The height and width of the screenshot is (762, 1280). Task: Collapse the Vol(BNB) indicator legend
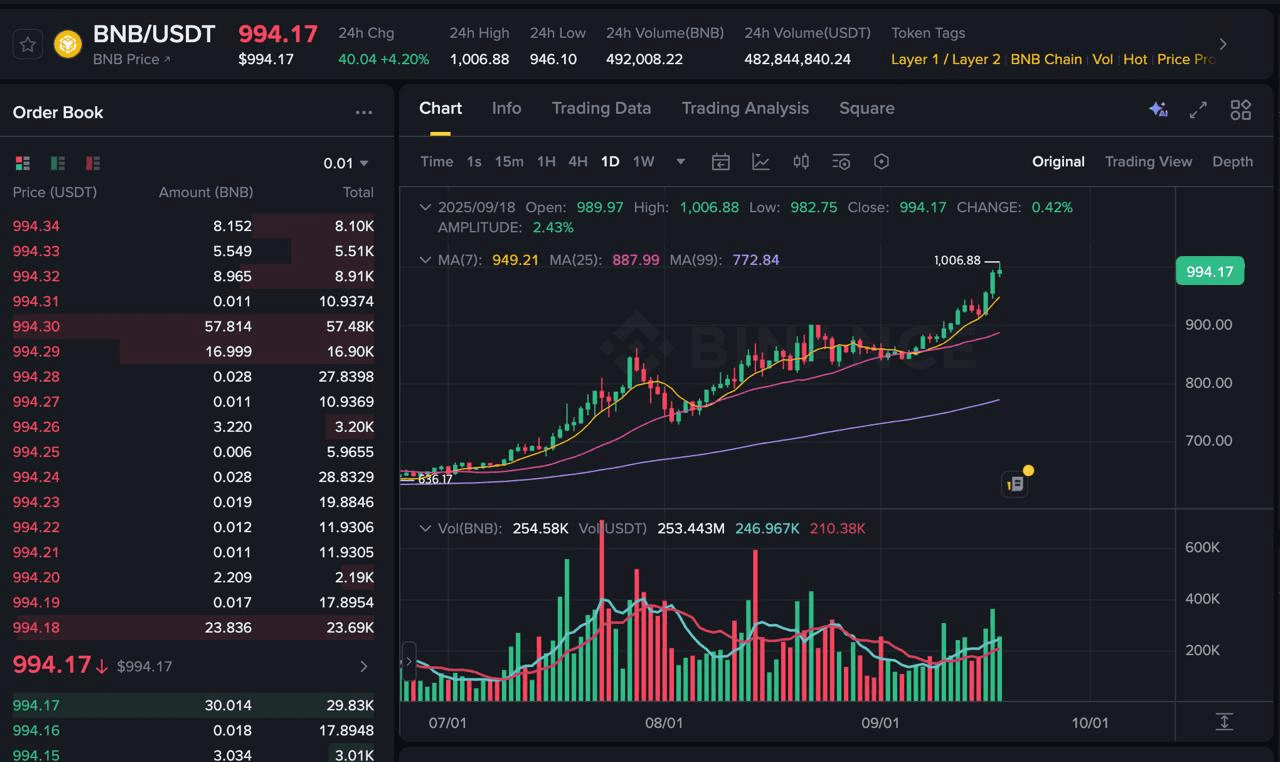(425, 528)
